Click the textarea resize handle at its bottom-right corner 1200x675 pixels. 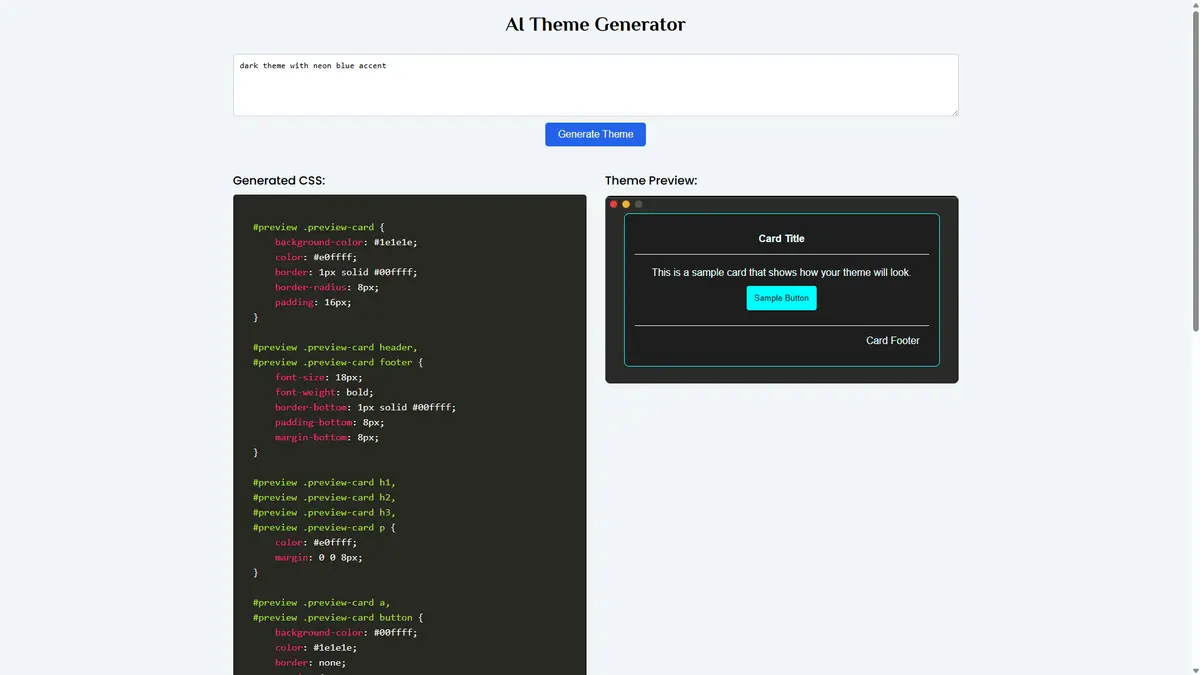point(954,112)
